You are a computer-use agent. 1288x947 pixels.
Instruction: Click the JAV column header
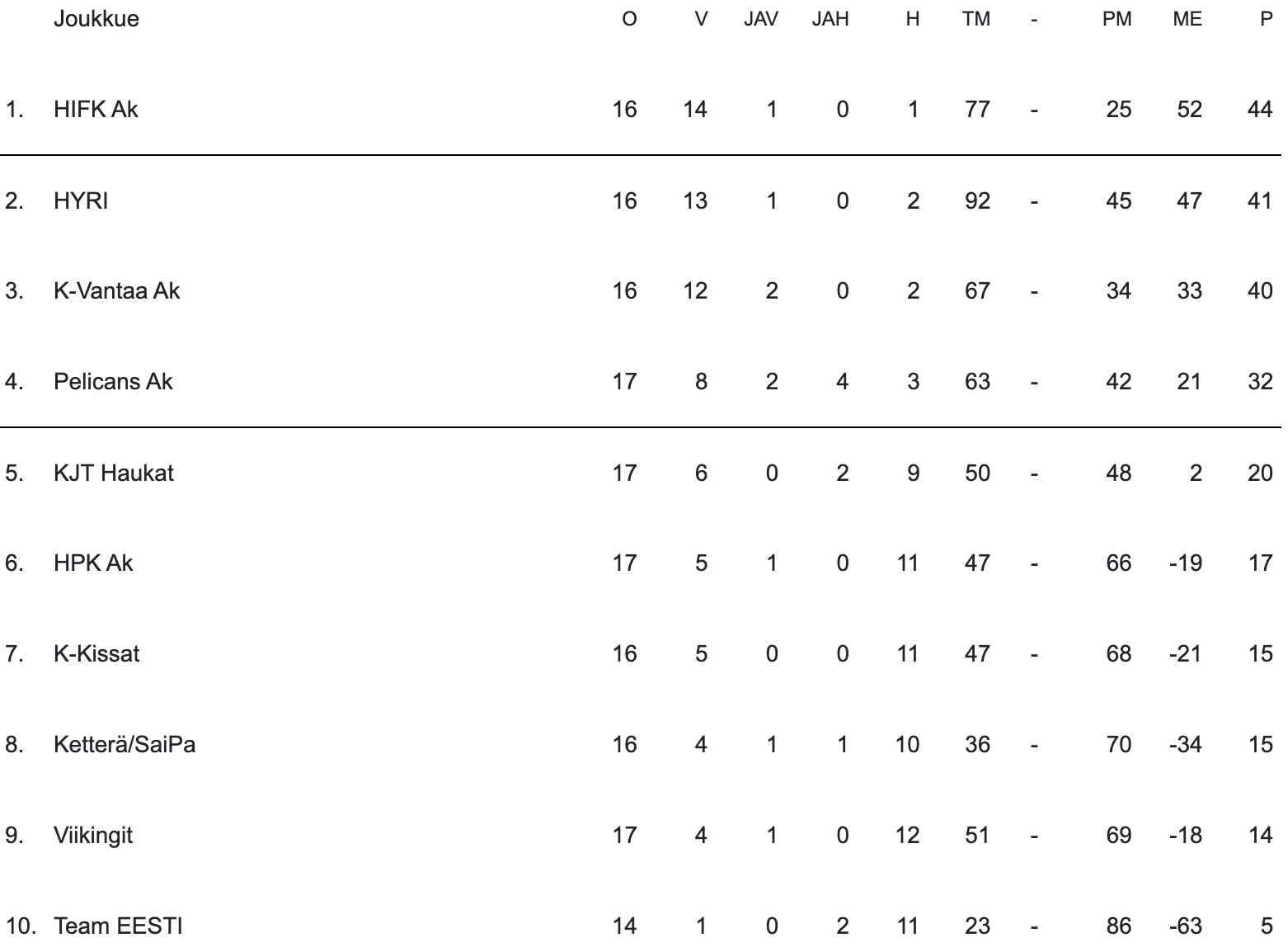pyautogui.click(x=760, y=19)
